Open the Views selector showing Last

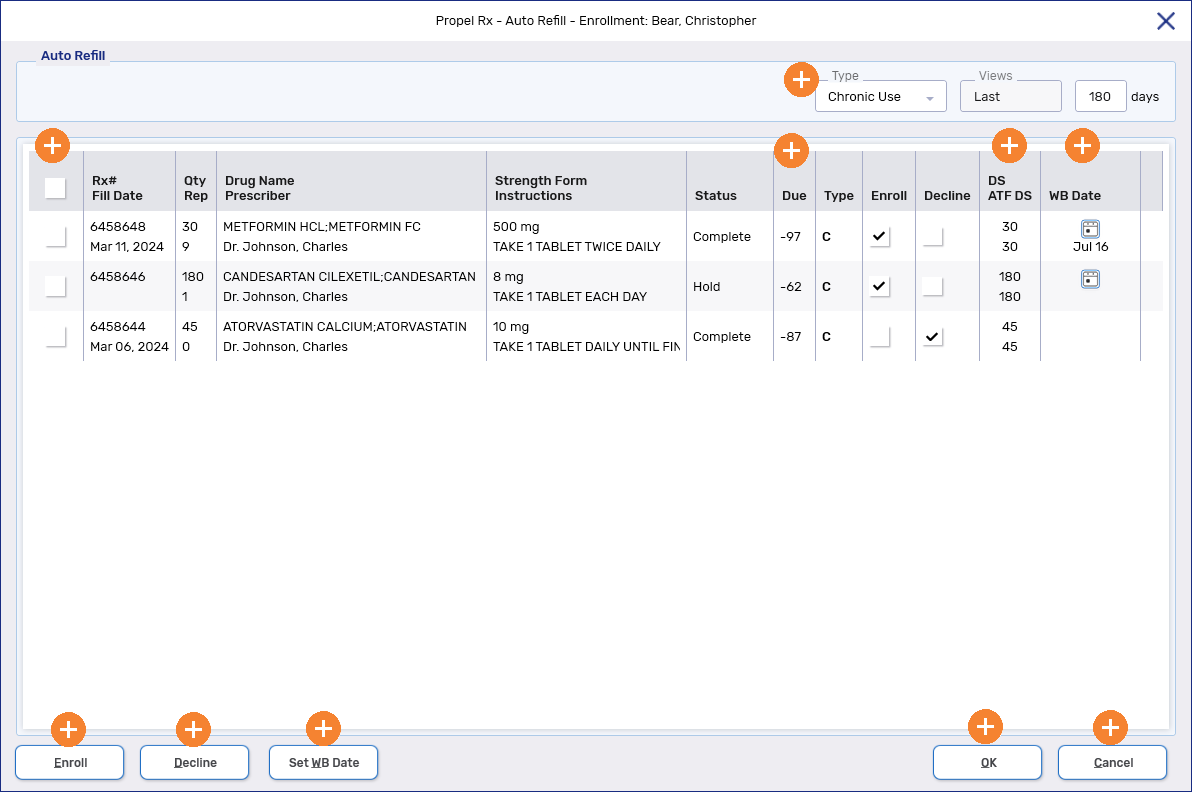[1010, 96]
